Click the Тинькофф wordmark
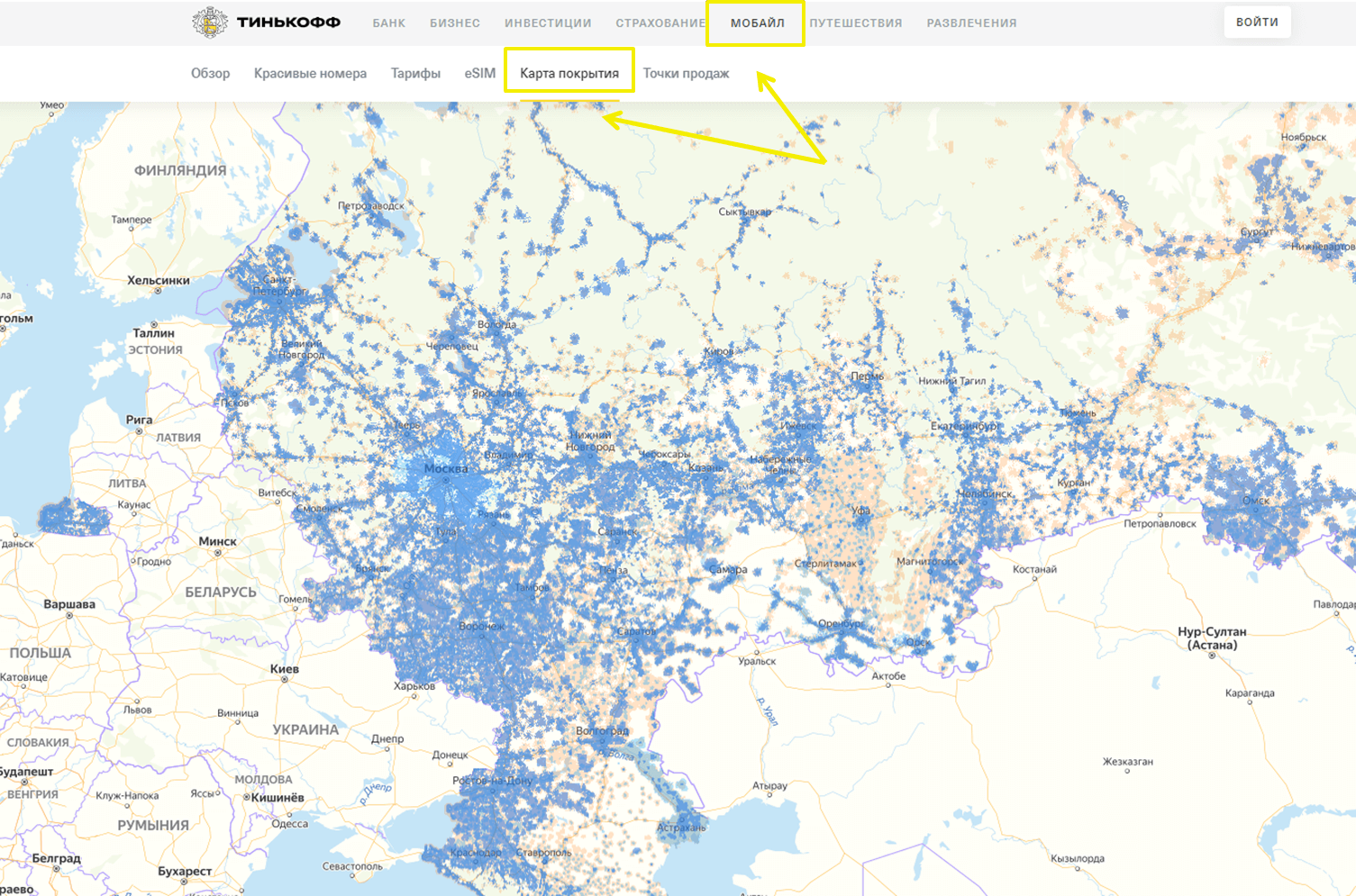Screen dimensions: 1356x896 288,23
